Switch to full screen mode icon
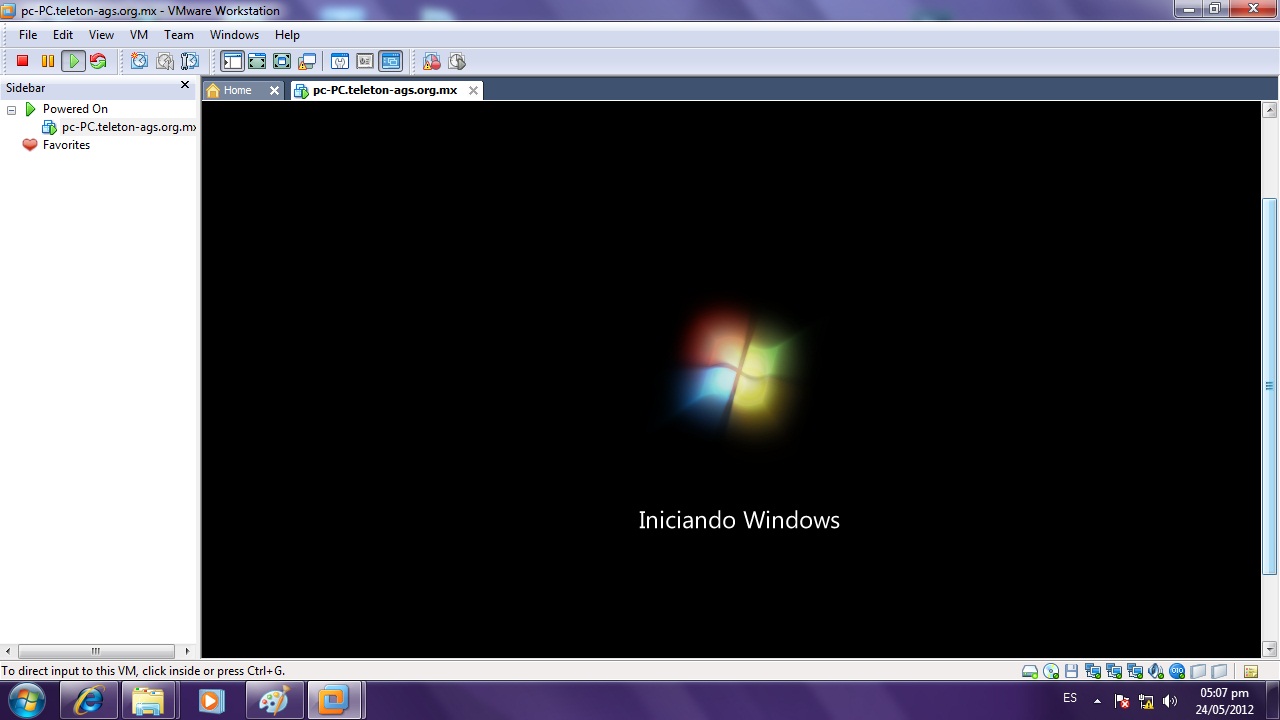 coord(282,61)
